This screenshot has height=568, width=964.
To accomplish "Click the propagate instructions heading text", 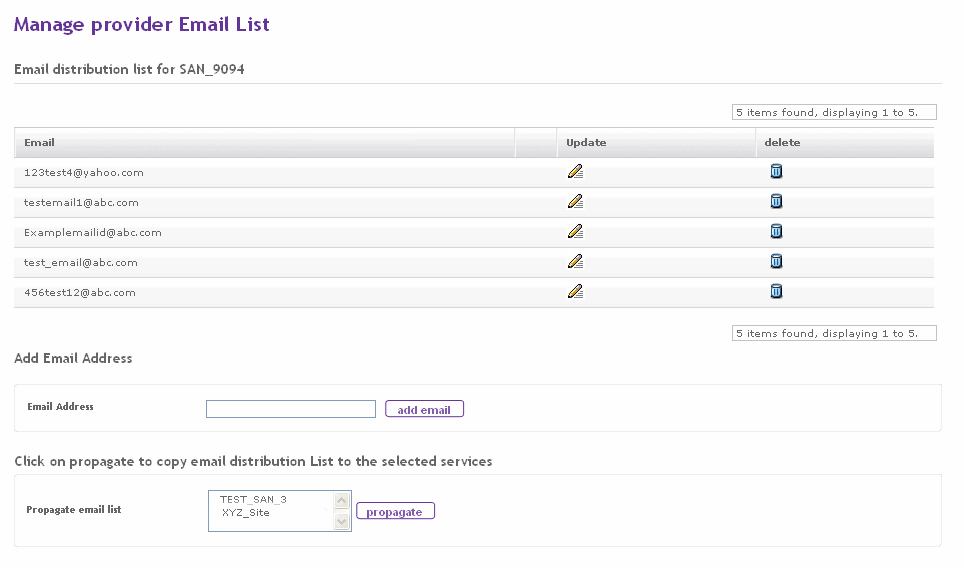I will pos(253,462).
